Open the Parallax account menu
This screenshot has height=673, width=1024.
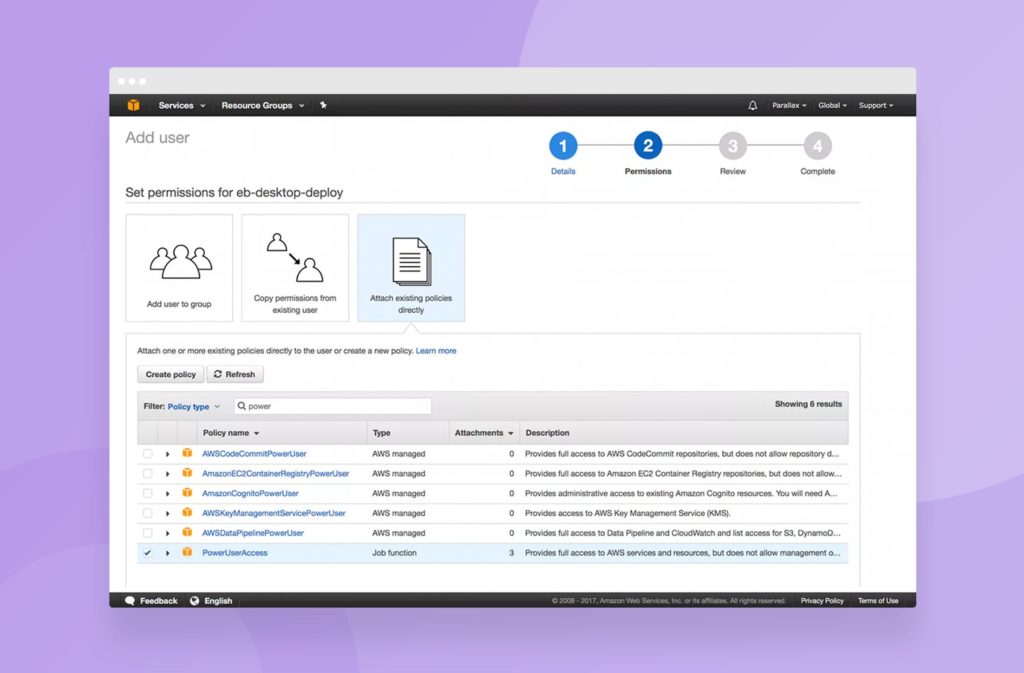click(x=789, y=105)
